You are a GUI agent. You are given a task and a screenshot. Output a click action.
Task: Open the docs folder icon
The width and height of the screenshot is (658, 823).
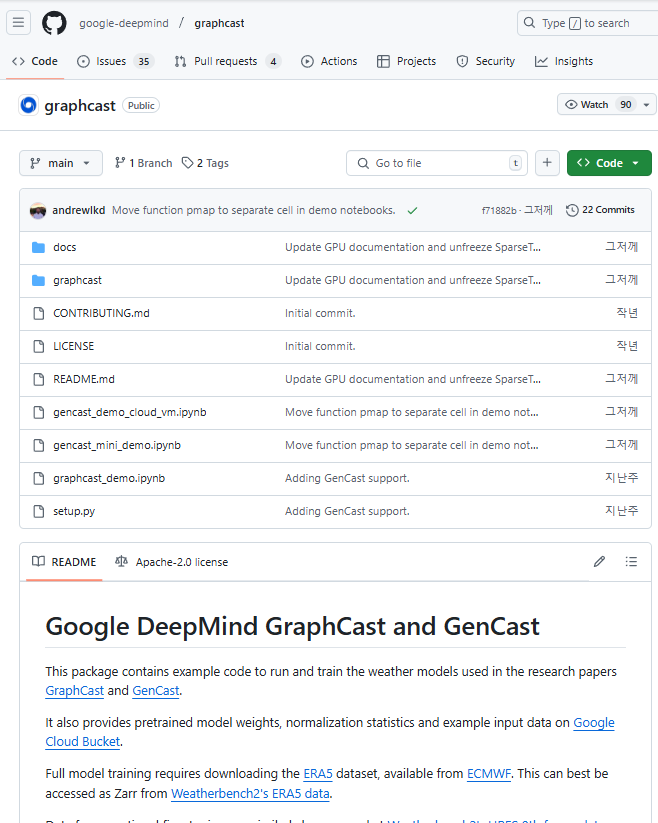click(38, 247)
